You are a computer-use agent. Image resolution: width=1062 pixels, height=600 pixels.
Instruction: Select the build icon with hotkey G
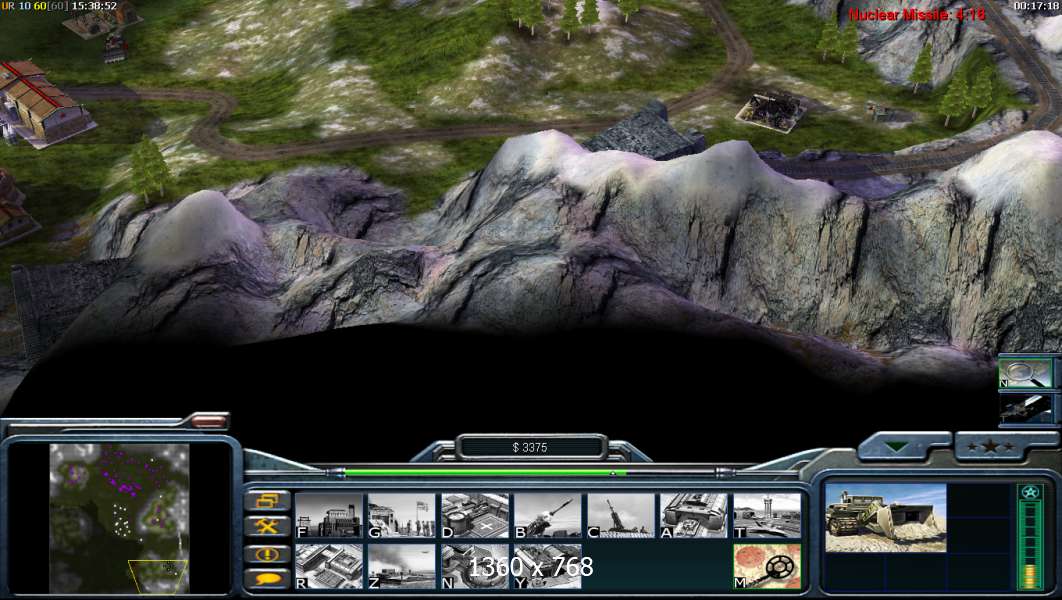pos(401,515)
